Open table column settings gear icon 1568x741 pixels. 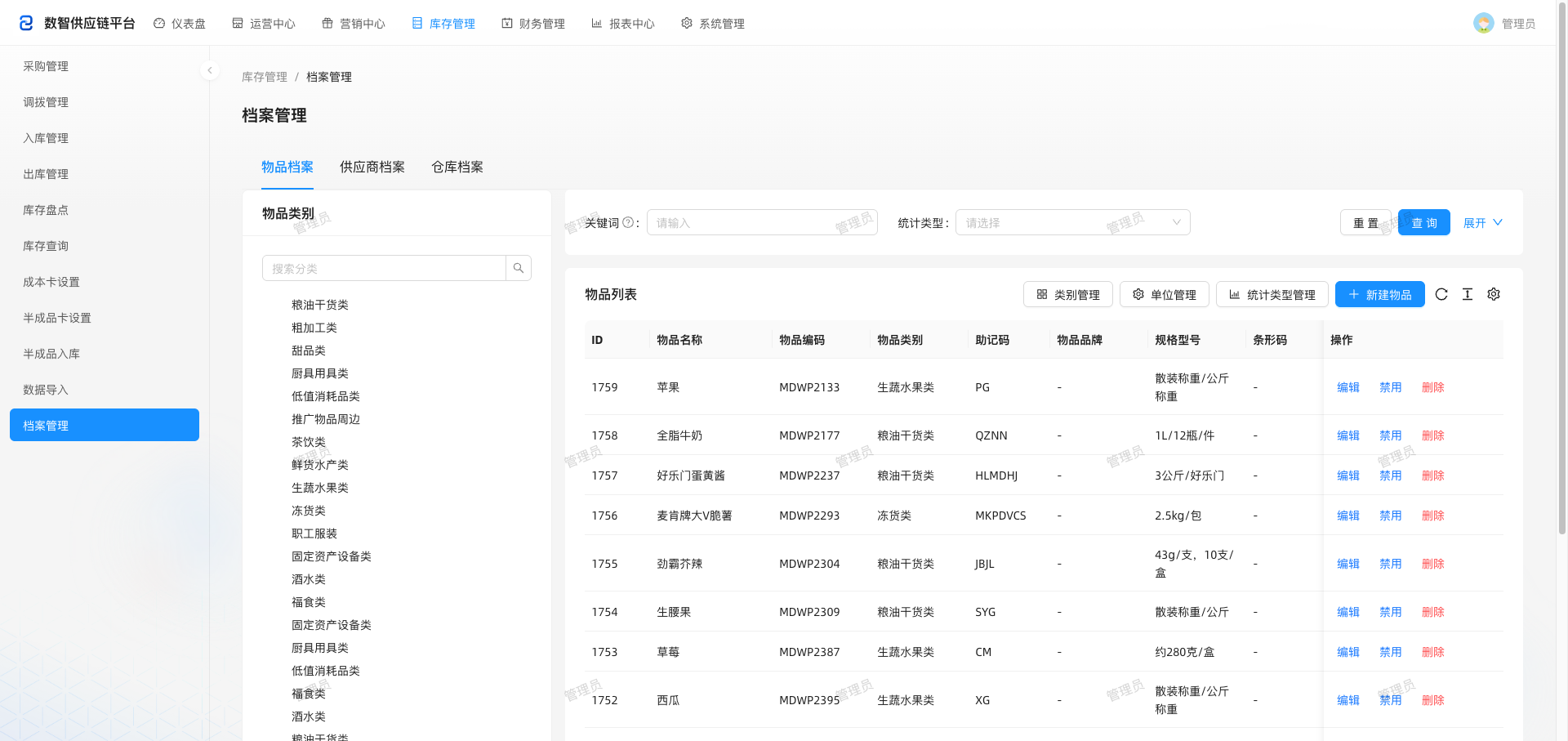pos(1494,294)
